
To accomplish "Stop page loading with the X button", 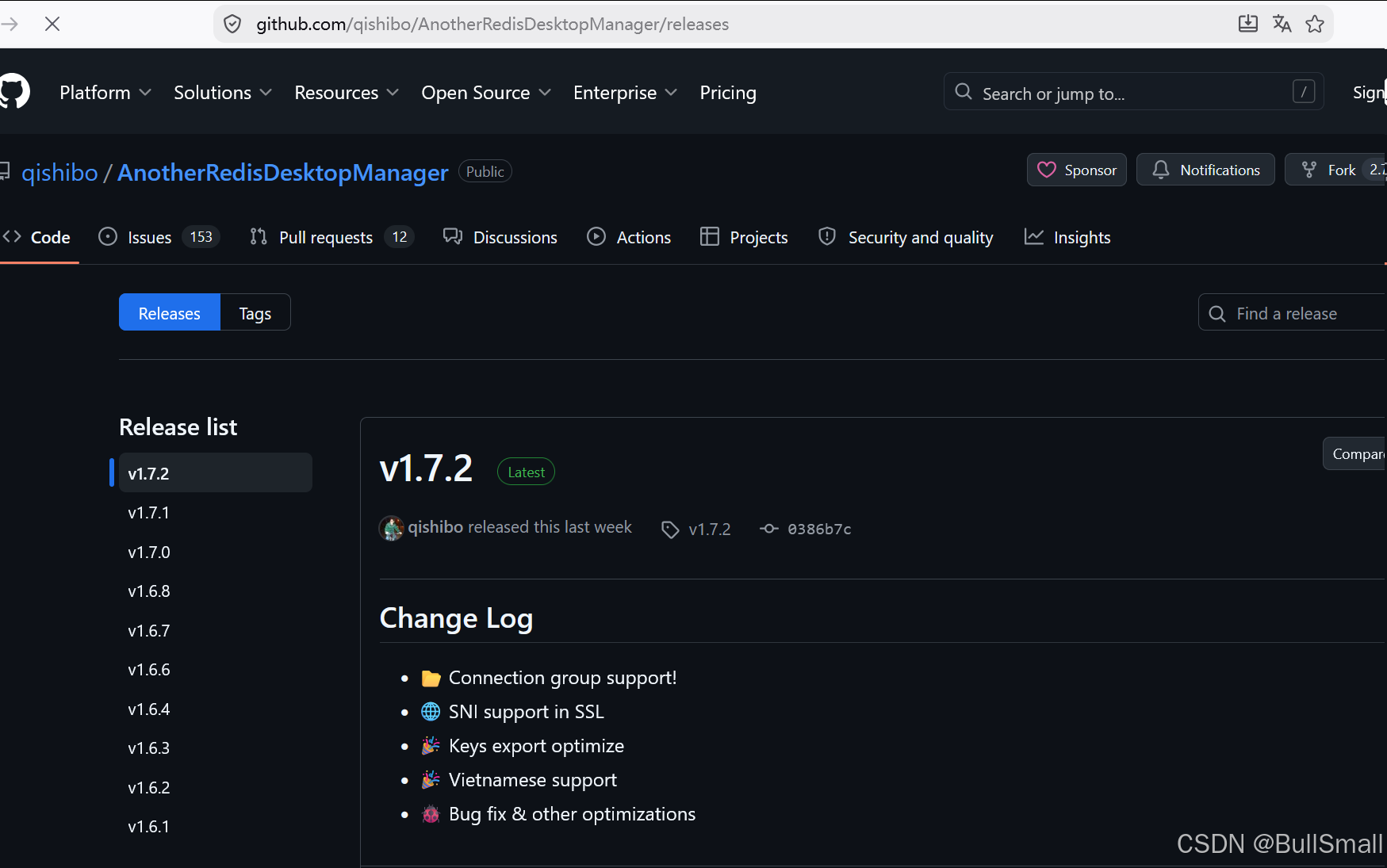I will (x=52, y=24).
